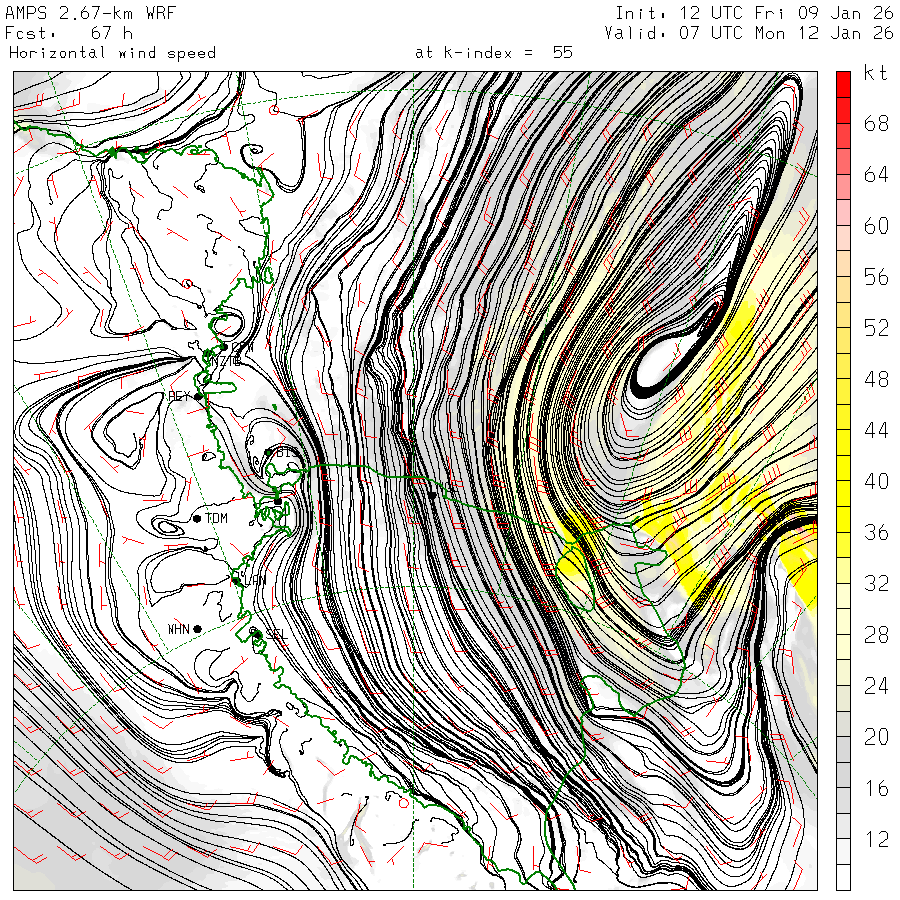Click the 44 value on the legend
Viewport: 900px width, 900px height.
pyautogui.click(x=876, y=430)
